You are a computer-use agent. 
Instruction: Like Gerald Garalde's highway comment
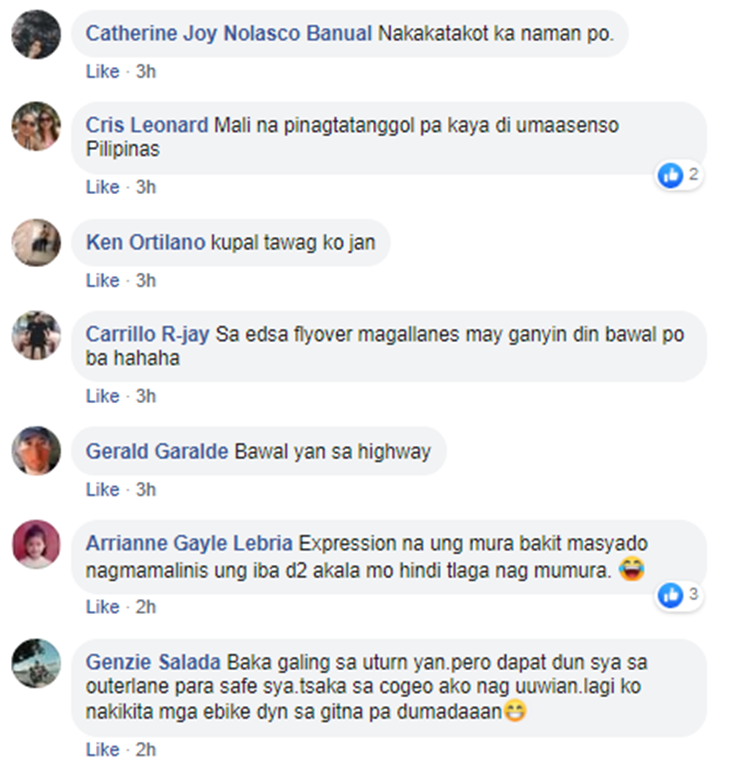coord(103,490)
